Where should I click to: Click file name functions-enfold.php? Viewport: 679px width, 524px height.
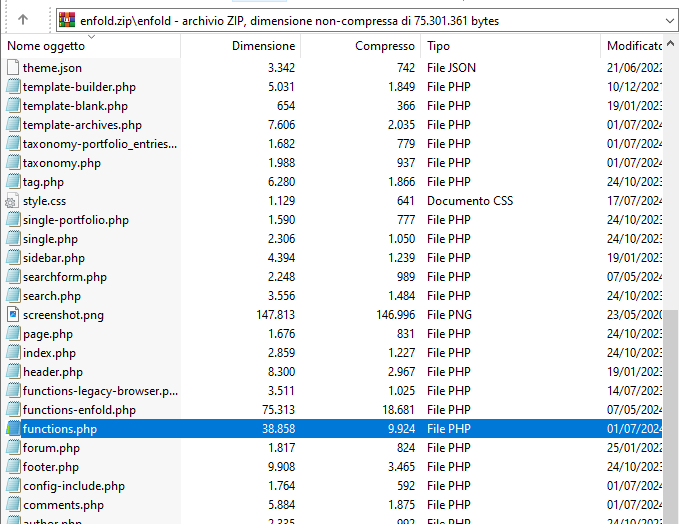(79, 411)
